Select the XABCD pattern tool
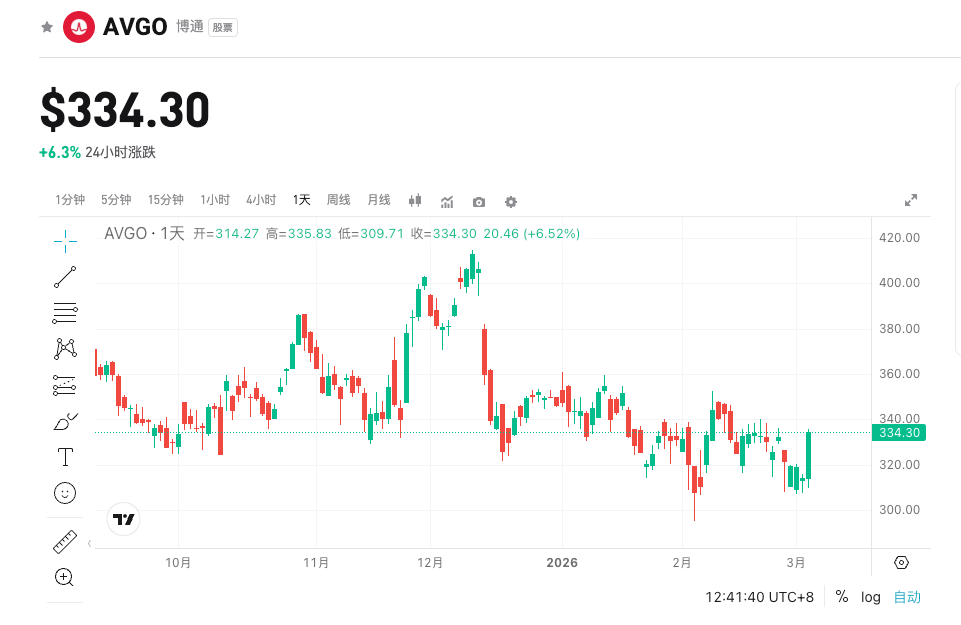This screenshot has height=625, width=961. [64, 348]
